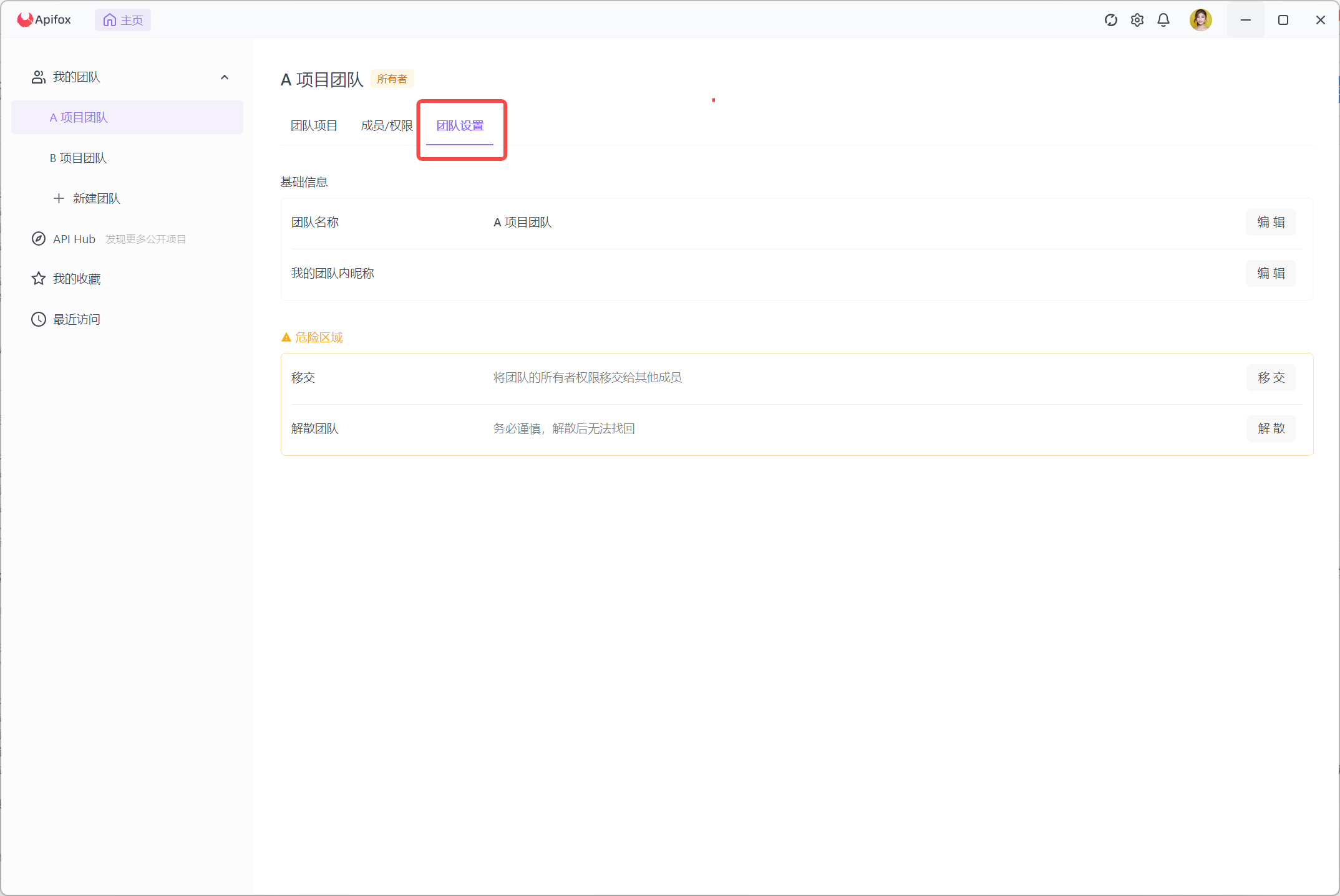Click the 我的团队 group header

(x=76, y=77)
